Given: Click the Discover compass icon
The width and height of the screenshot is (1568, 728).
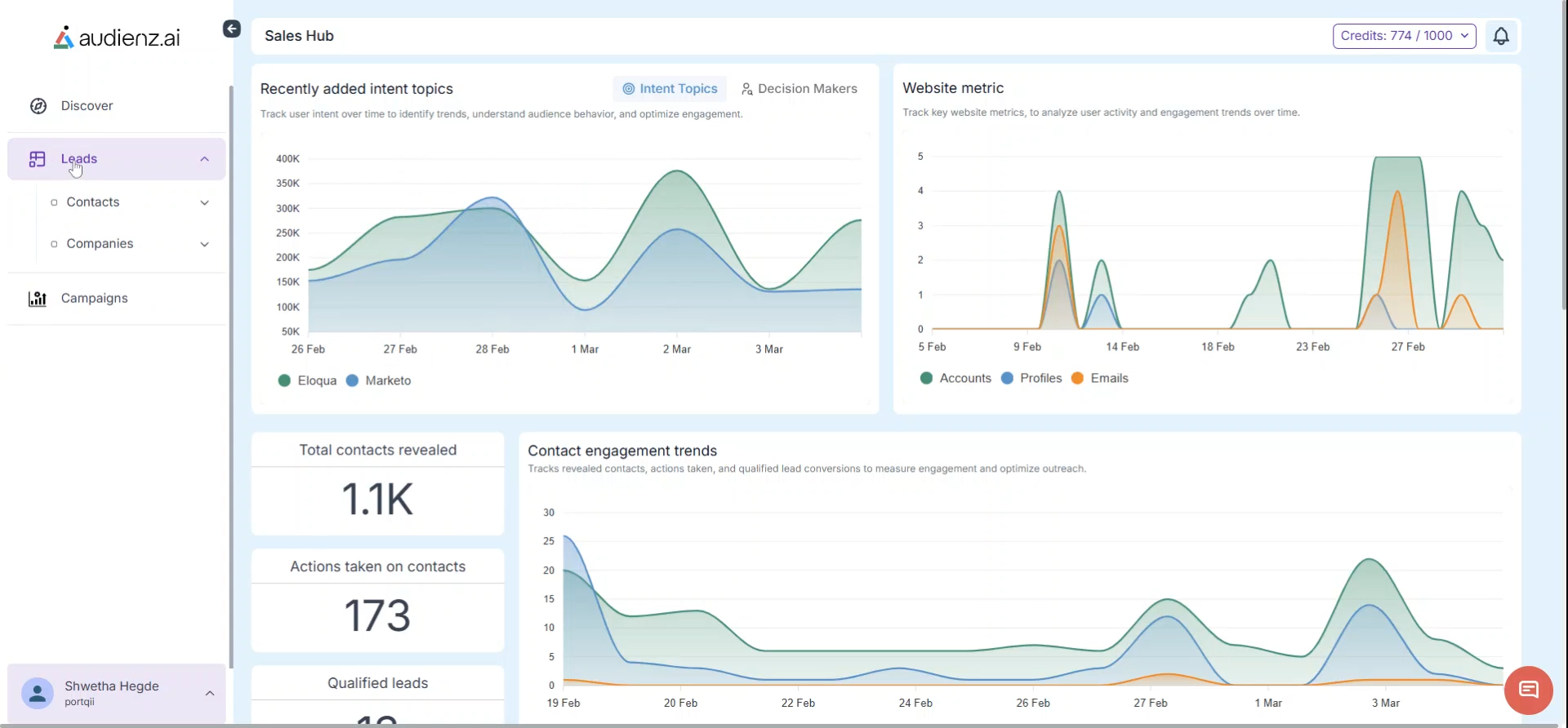Looking at the screenshot, I should point(38,106).
